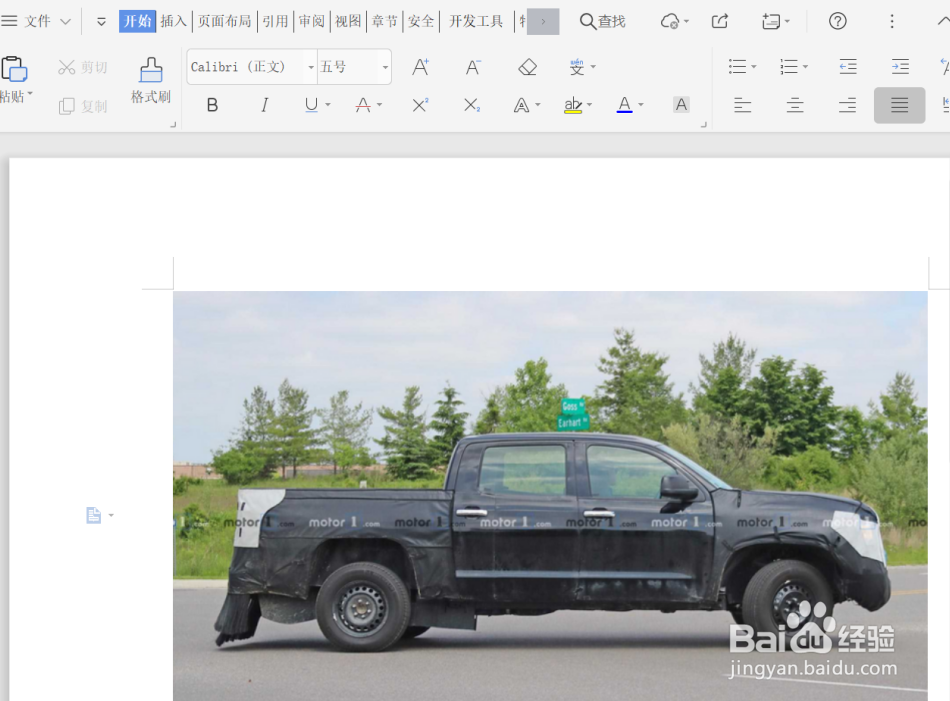Go to the 安全 tab

pos(420,21)
